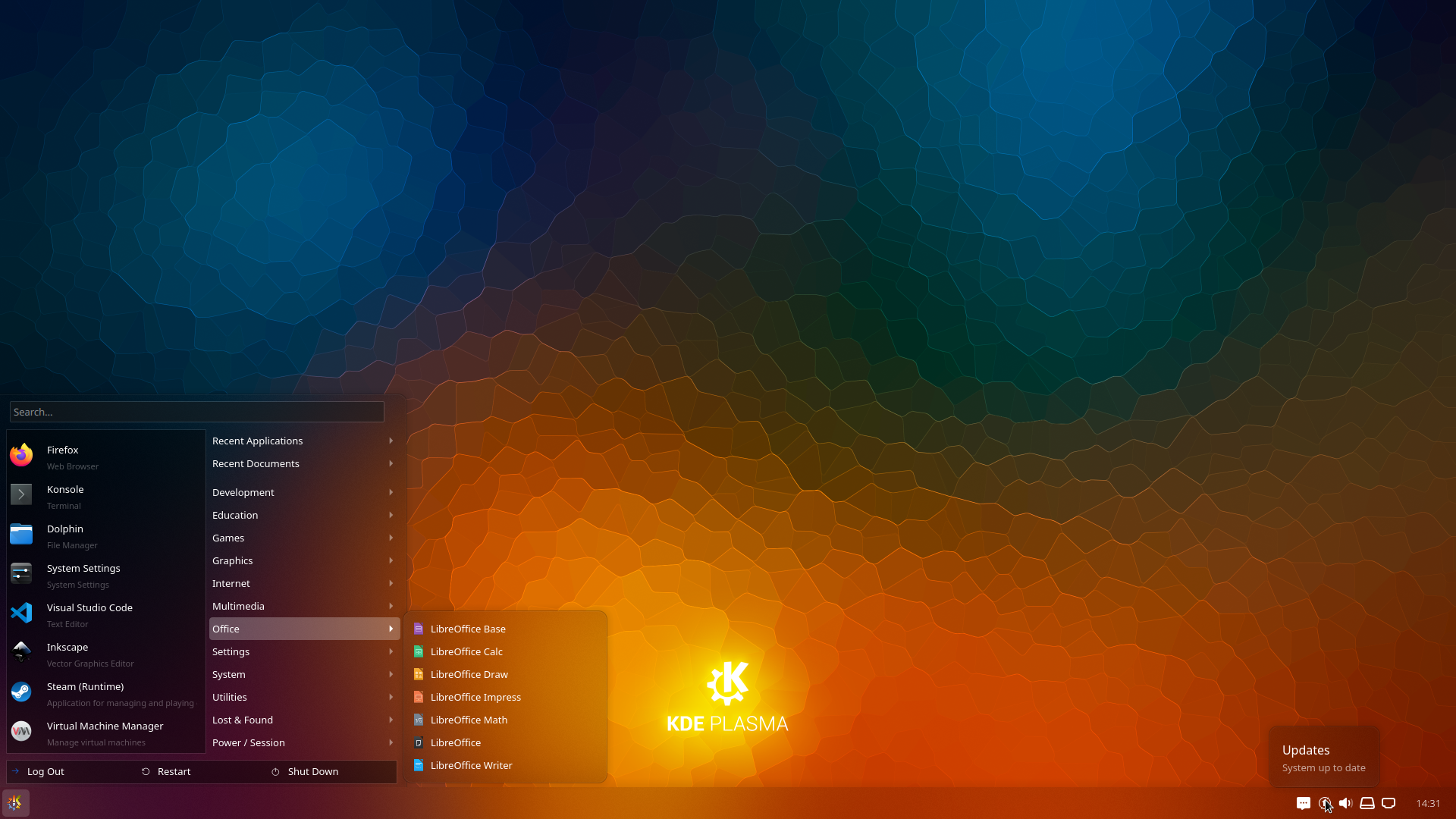Click the Visual Studio Code label
1456x819 pixels.
[89, 607]
